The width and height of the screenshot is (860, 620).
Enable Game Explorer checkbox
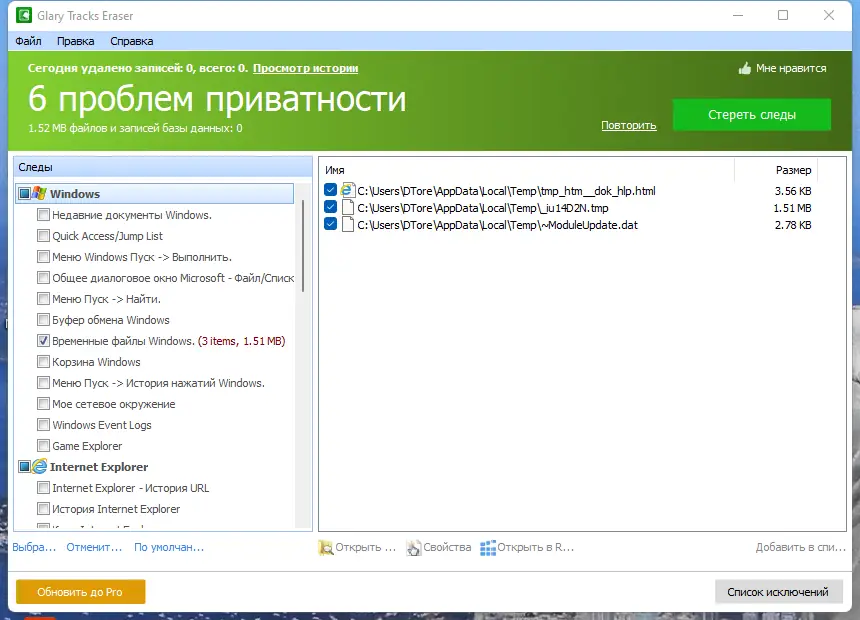(43, 446)
